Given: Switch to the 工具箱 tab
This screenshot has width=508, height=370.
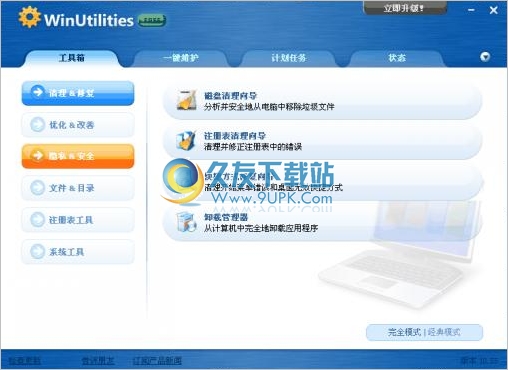Looking at the screenshot, I should [72, 58].
